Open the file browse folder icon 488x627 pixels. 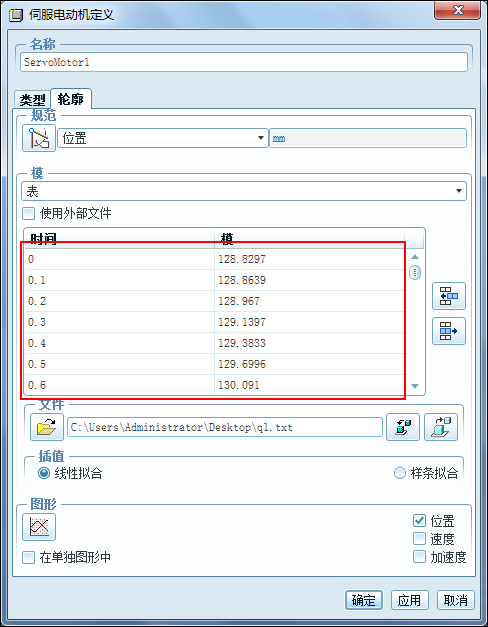pyautogui.click(x=47, y=427)
